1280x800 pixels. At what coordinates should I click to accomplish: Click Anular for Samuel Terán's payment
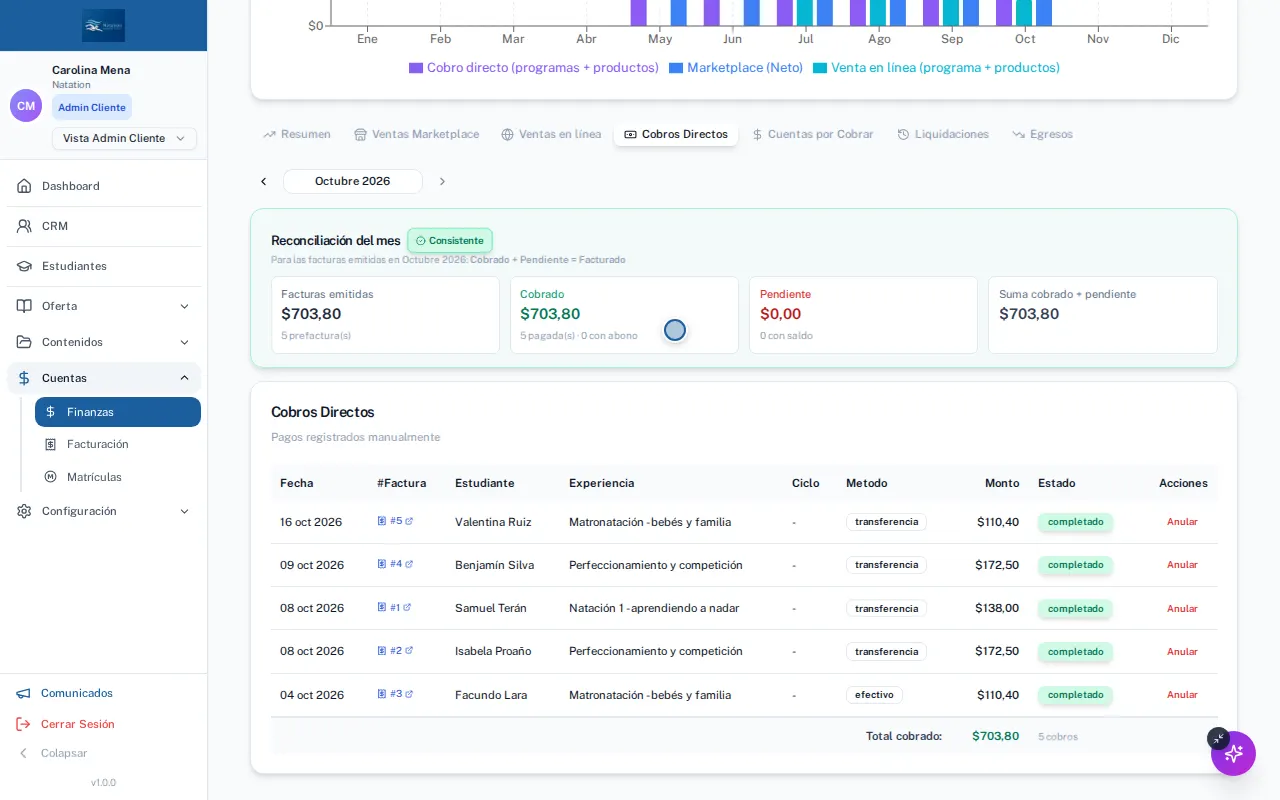[x=1182, y=608]
